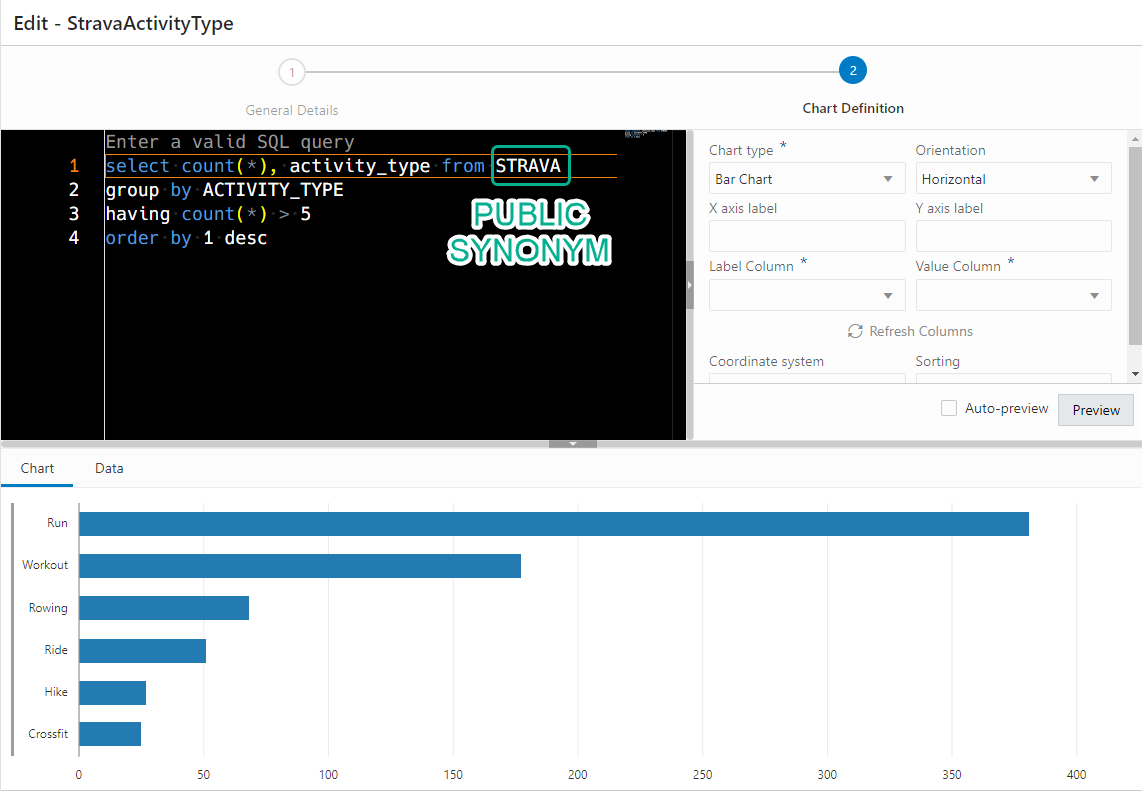Click the SQL query editor line 1
Viewport: 1142px width, 791px height.
click(x=361, y=166)
